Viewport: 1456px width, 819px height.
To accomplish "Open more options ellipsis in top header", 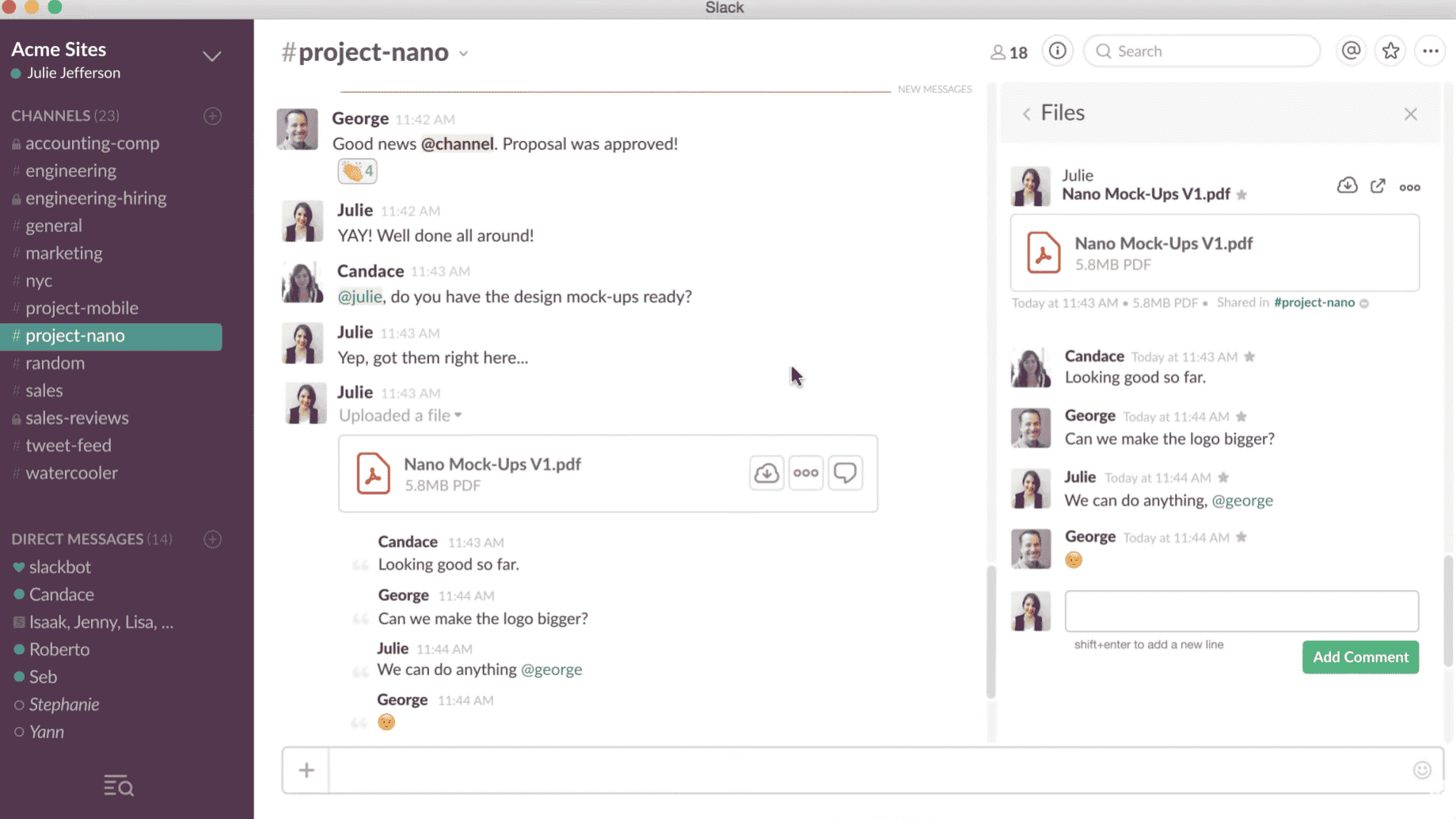I will (x=1430, y=51).
